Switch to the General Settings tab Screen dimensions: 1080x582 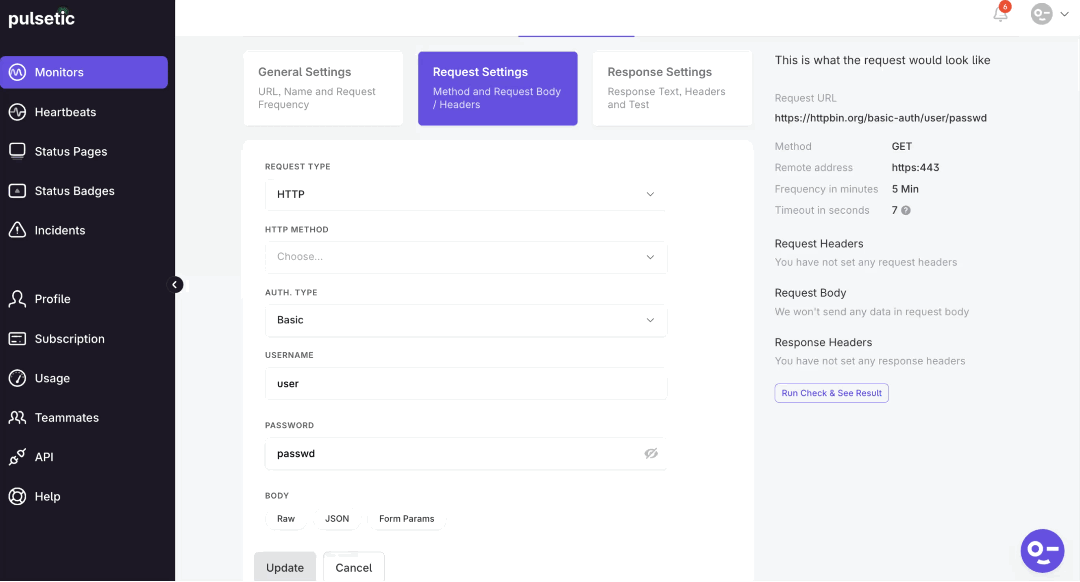pyautogui.click(x=323, y=88)
